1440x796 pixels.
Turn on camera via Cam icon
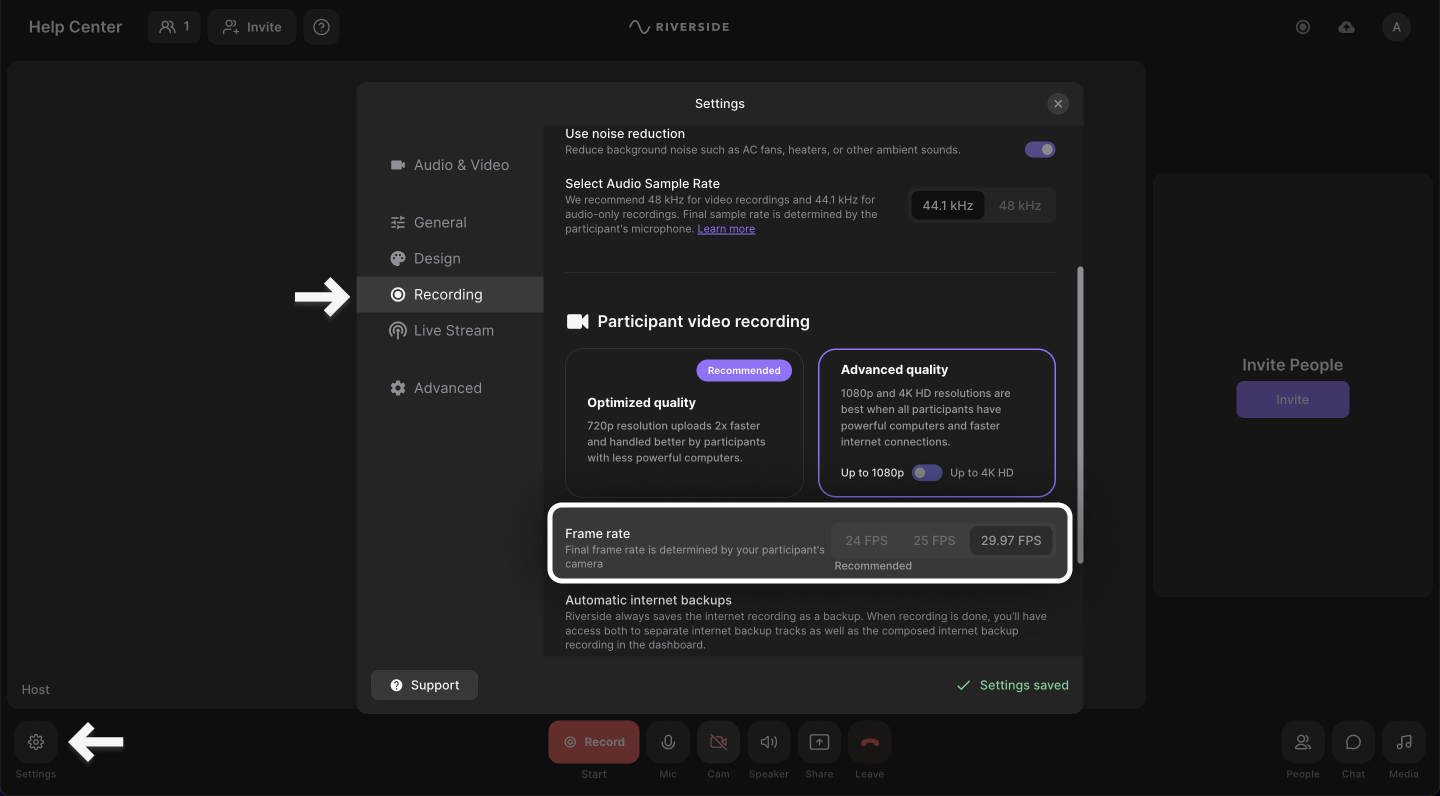(x=718, y=742)
